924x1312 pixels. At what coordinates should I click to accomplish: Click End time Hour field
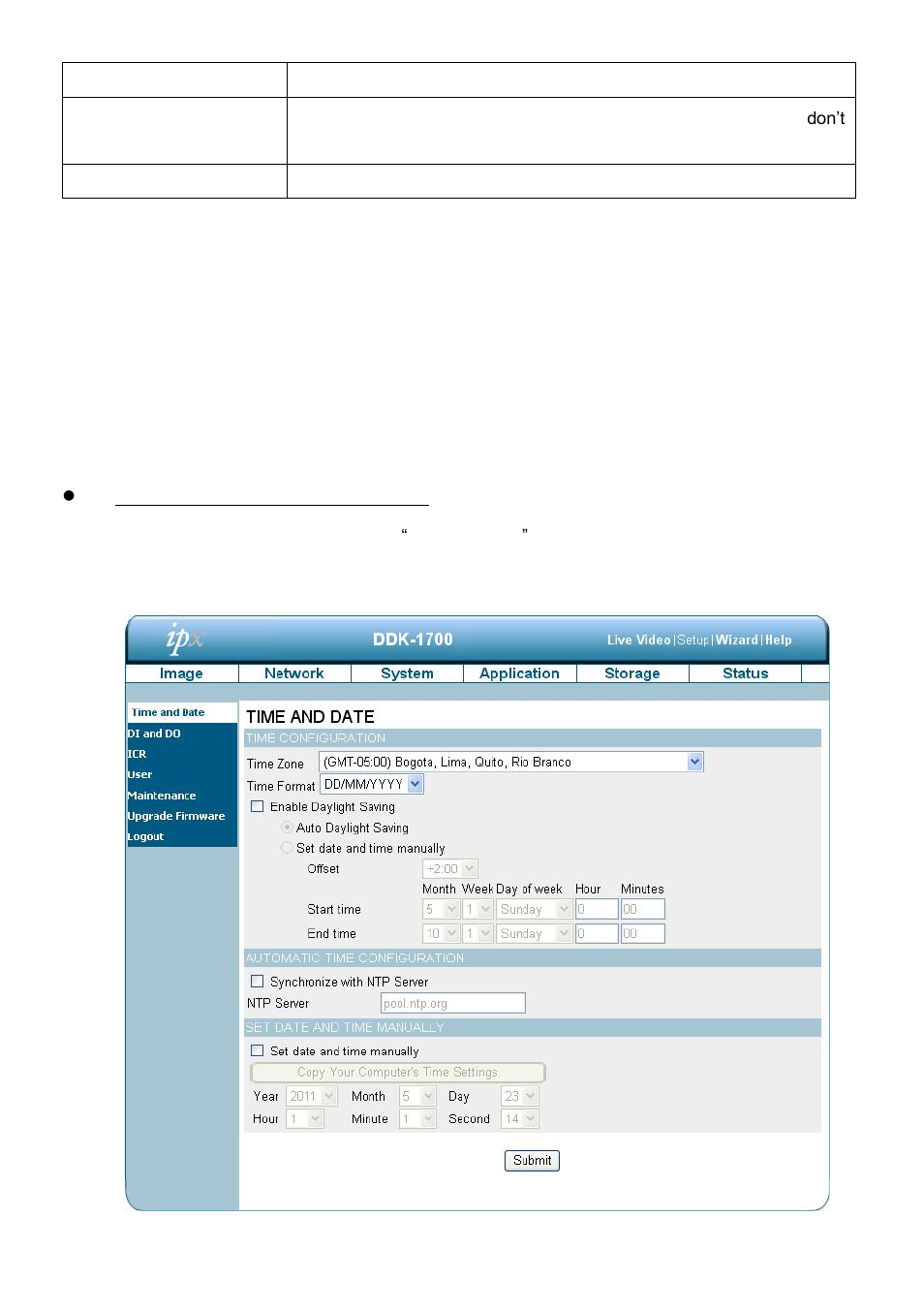pyautogui.click(x=597, y=933)
